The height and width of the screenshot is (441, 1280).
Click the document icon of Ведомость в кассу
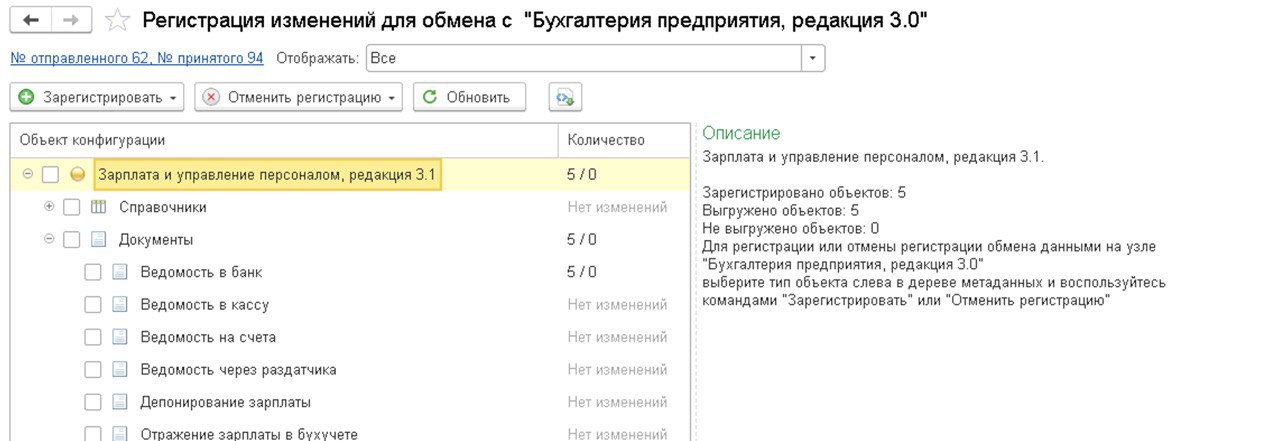click(120, 305)
